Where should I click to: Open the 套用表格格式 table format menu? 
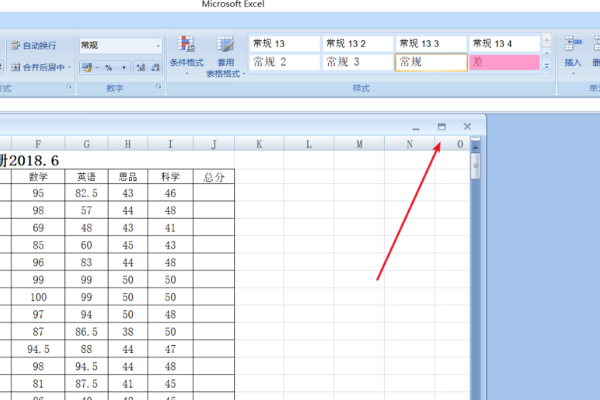(225, 56)
